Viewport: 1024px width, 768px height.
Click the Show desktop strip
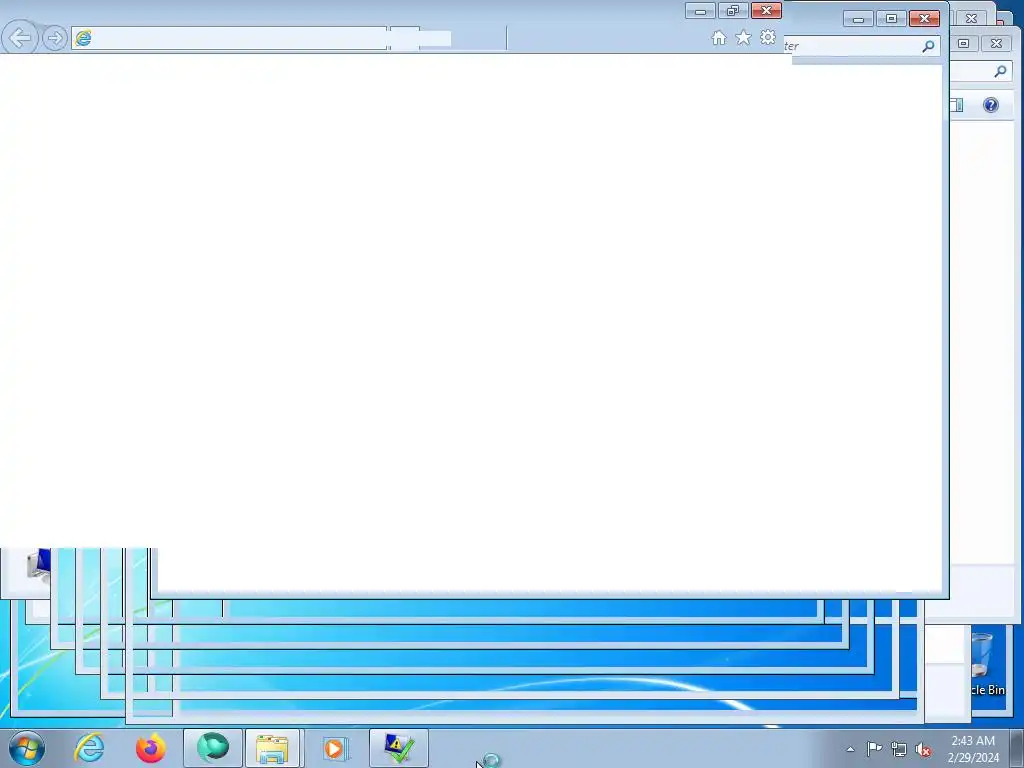tap(1016, 749)
